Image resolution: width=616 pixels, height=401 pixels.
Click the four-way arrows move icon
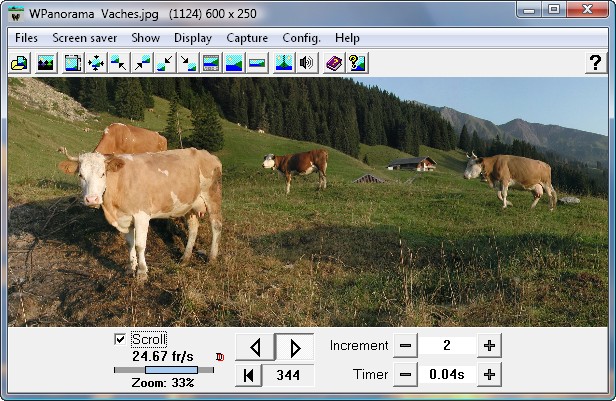(x=96, y=63)
